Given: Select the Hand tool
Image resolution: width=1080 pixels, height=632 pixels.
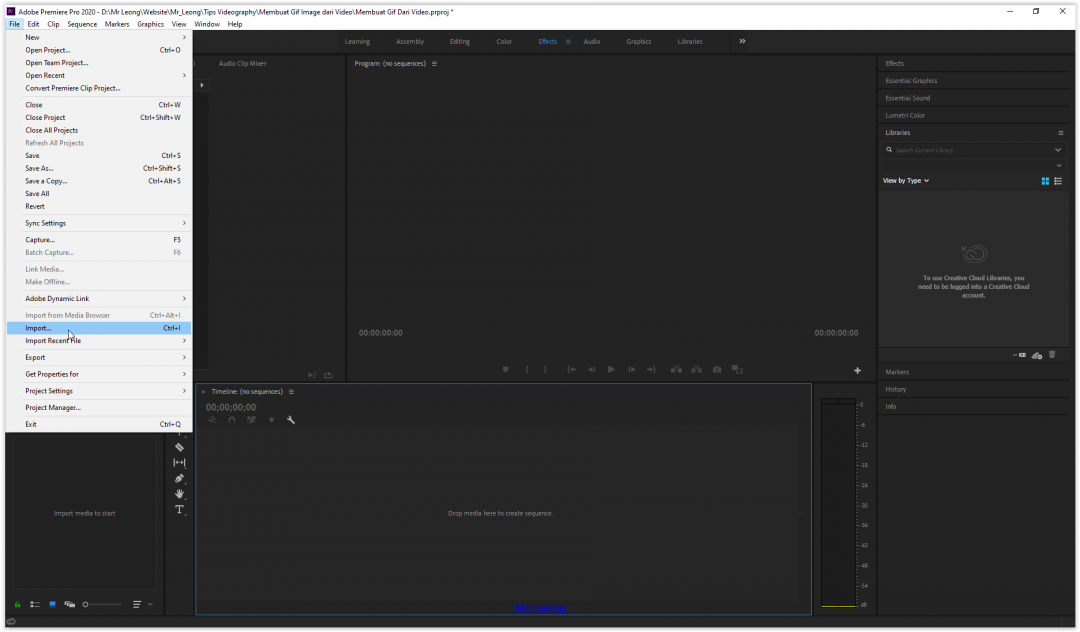Looking at the screenshot, I should point(180,494).
